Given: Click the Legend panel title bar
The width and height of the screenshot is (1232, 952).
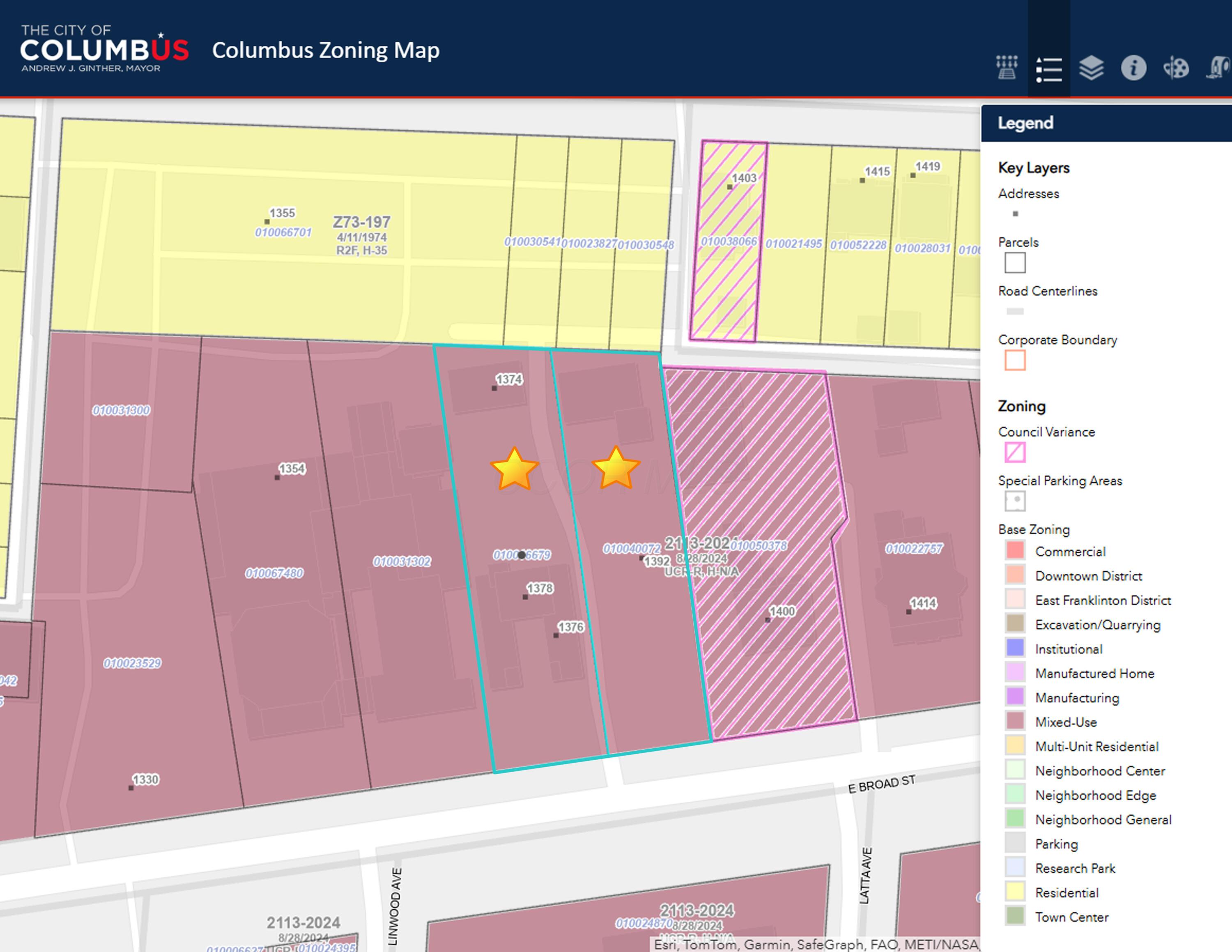Looking at the screenshot, I should tap(1106, 123).
